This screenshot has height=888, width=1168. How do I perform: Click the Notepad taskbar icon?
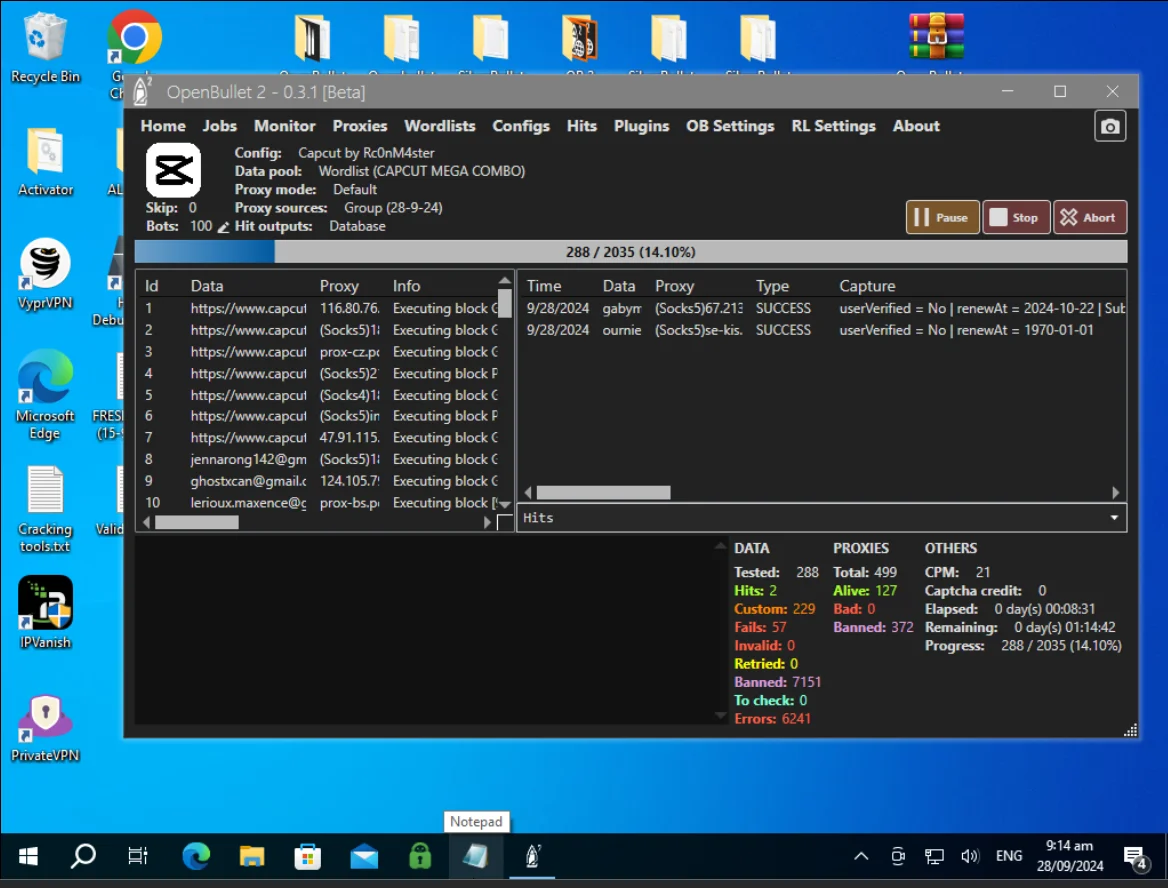(475, 857)
